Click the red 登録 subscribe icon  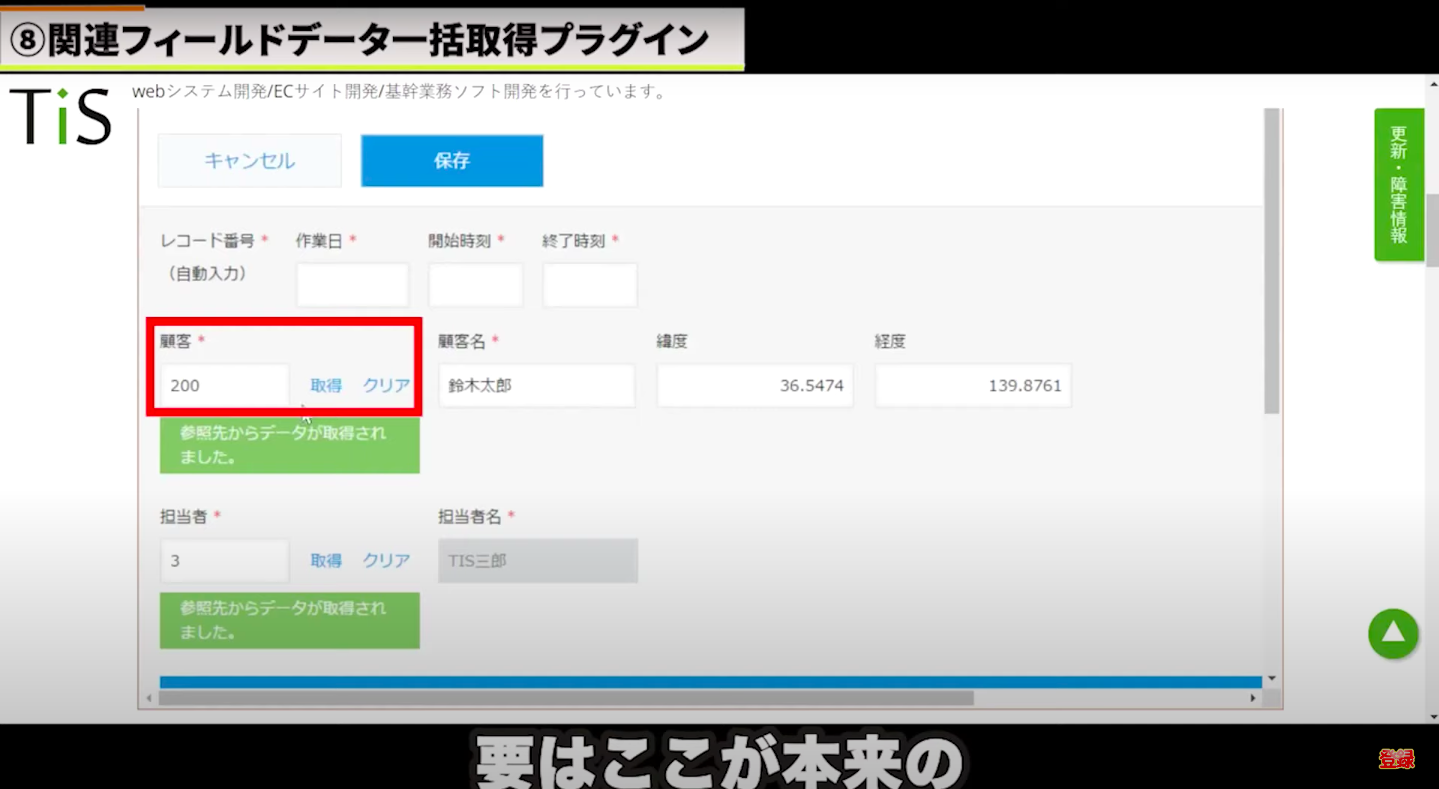[1396, 759]
